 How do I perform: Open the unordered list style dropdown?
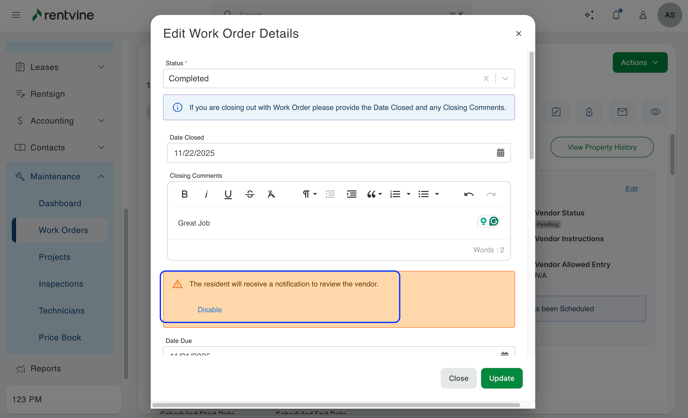436,194
